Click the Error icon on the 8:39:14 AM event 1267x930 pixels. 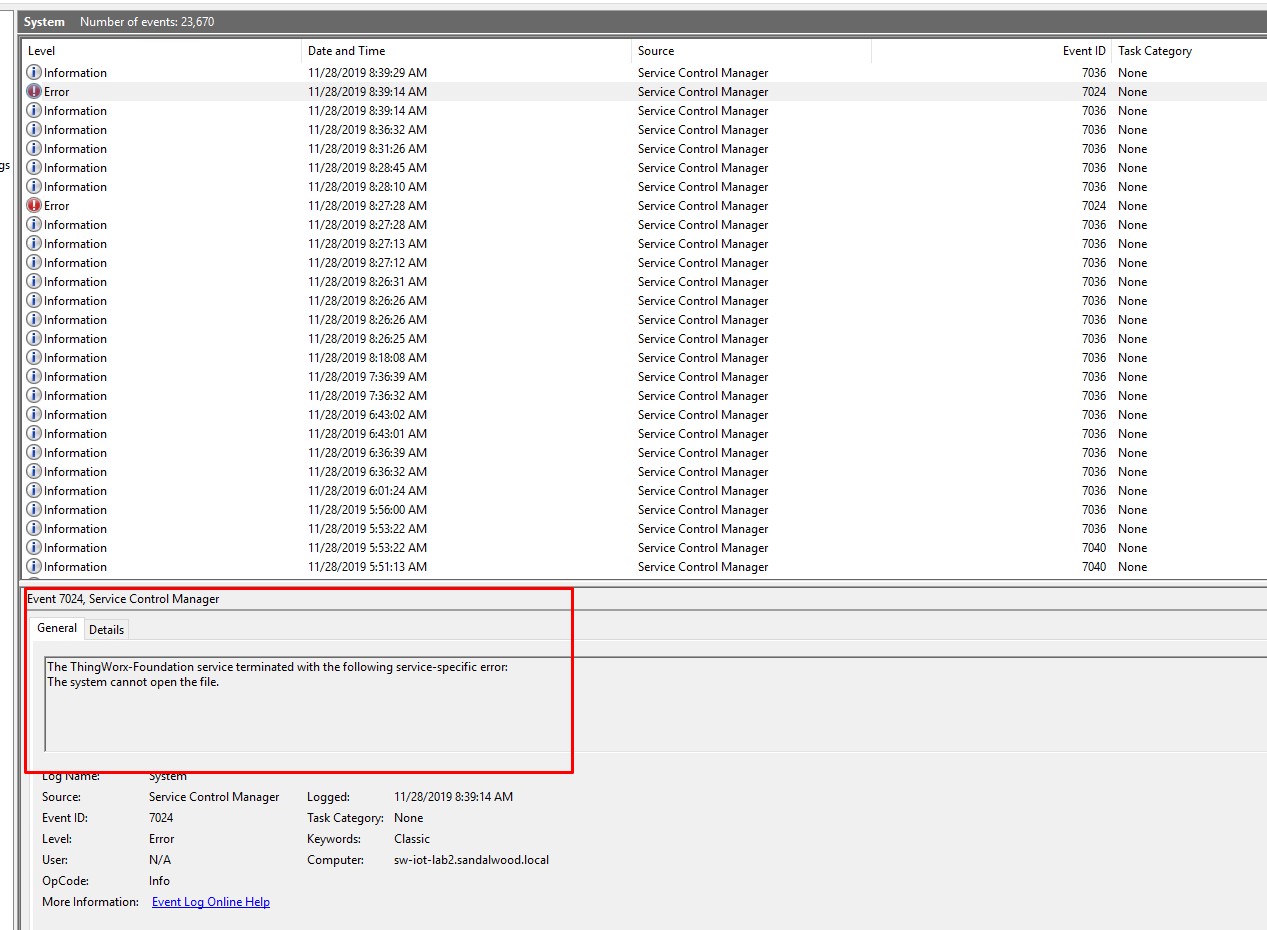(x=33, y=91)
